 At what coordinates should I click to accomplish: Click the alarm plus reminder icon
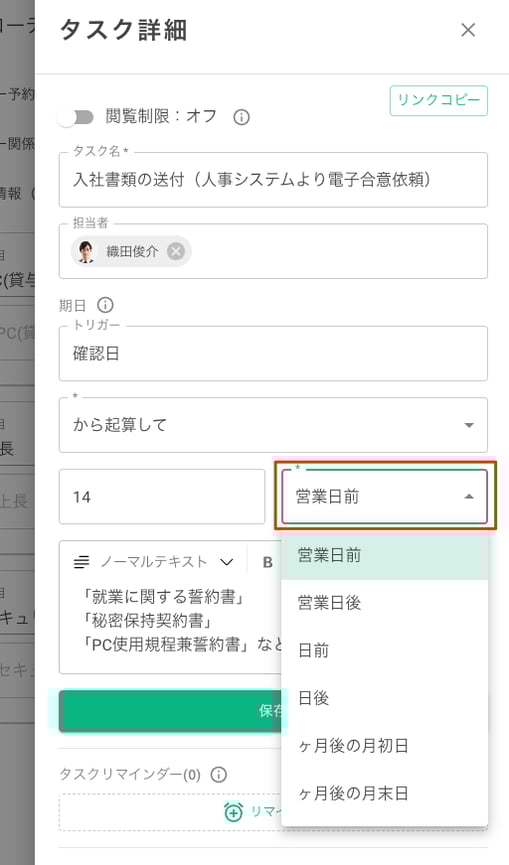(233, 811)
